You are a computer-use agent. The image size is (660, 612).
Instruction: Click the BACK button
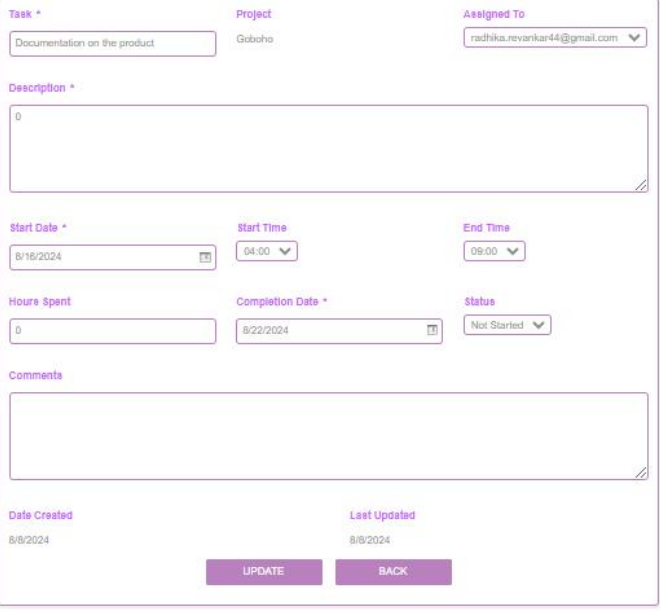[393, 571]
